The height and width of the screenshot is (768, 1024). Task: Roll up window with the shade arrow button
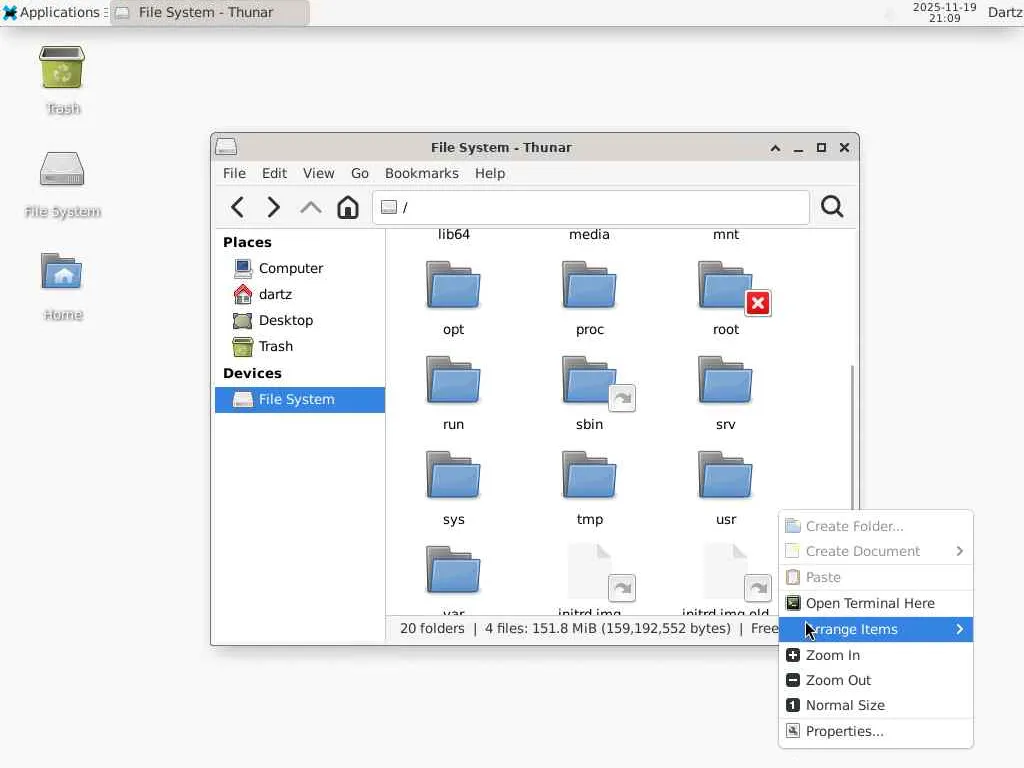point(775,148)
